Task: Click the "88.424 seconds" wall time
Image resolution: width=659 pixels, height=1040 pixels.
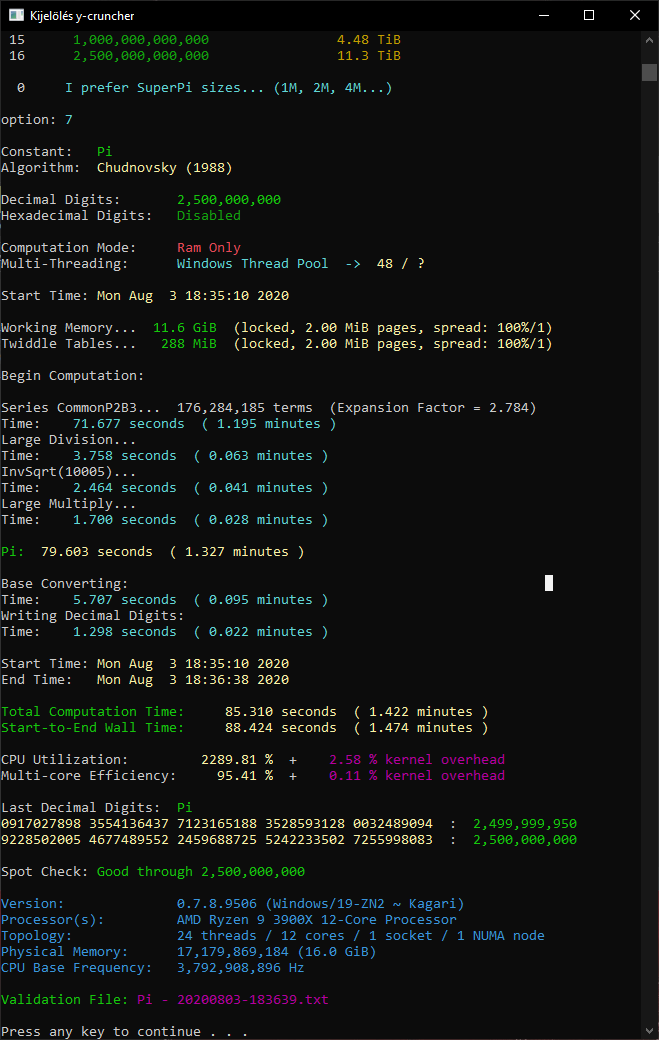Action: tap(281, 728)
